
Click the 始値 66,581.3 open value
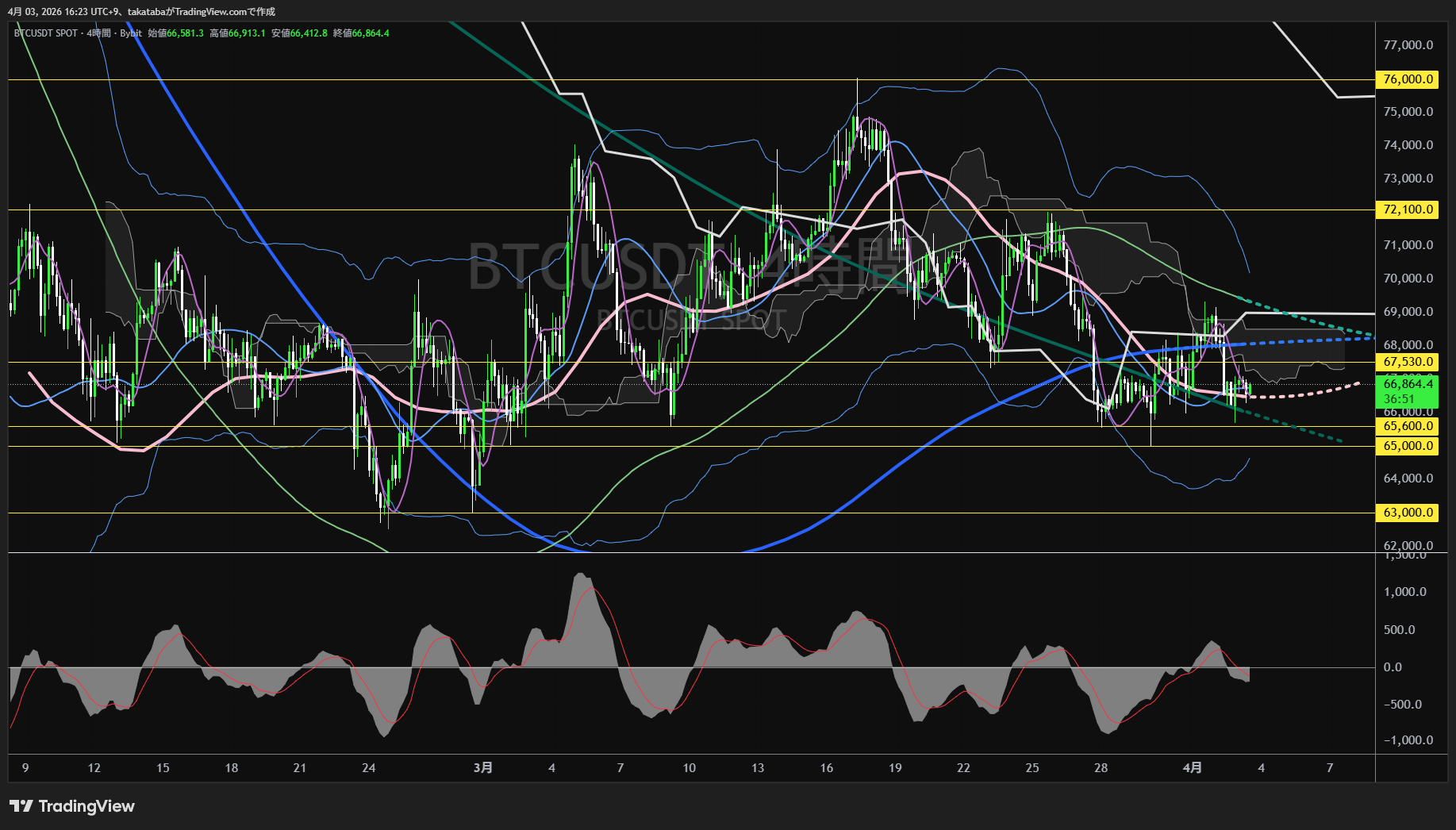[176, 33]
